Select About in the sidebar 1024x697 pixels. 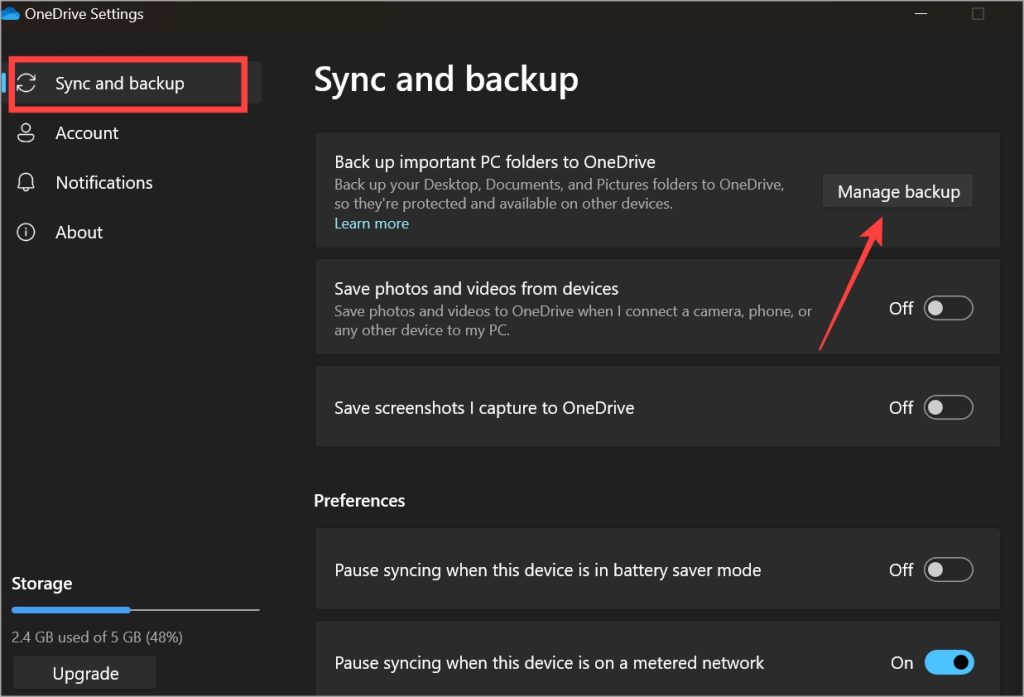tap(79, 232)
